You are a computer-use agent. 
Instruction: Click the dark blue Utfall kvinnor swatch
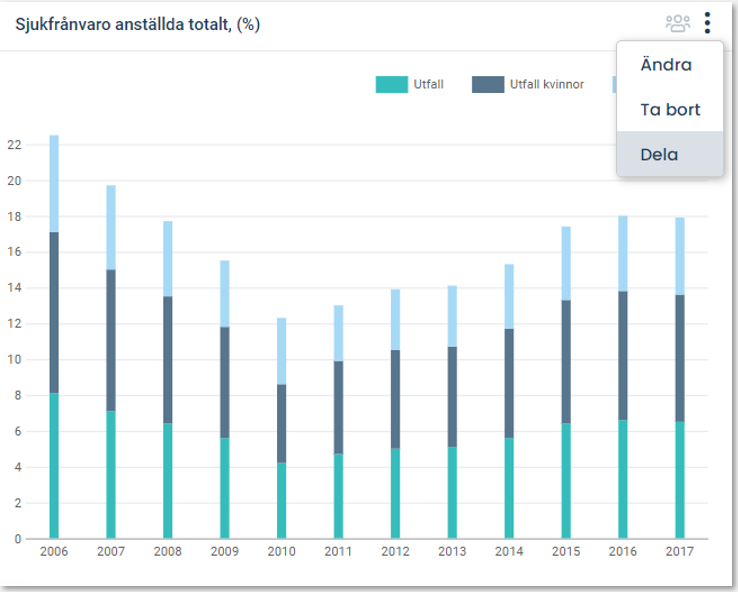click(487, 85)
